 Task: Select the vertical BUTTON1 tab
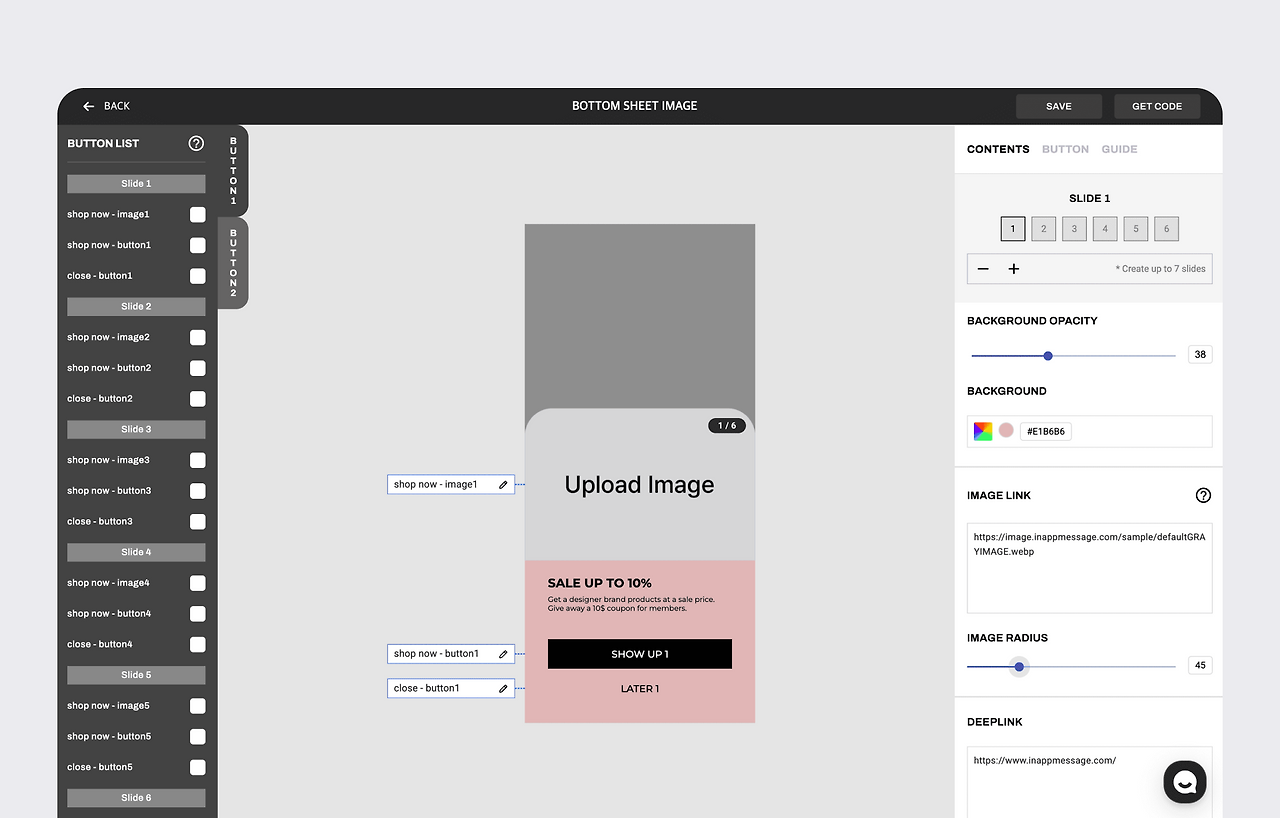pyautogui.click(x=233, y=170)
